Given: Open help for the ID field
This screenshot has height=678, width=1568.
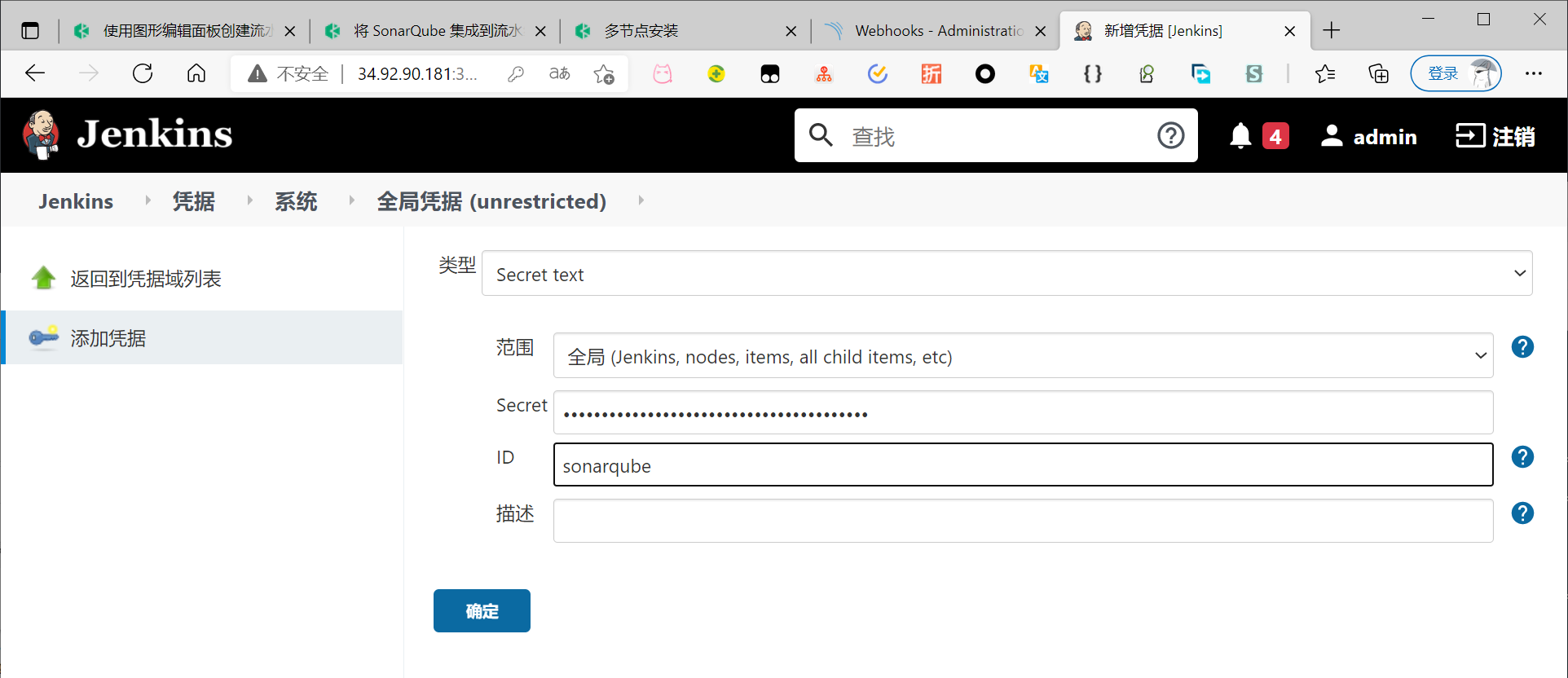Looking at the screenshot, I should click(x=1522, y=457).
